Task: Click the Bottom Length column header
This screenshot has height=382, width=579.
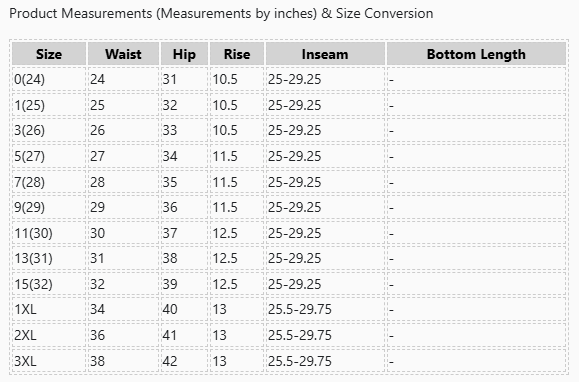Action: point(476,54)
